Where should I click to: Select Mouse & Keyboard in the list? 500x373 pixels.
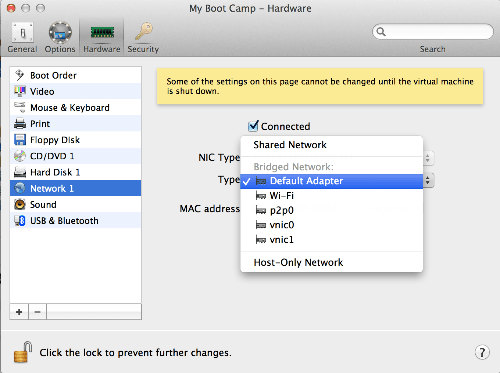[x=76, y=107]
